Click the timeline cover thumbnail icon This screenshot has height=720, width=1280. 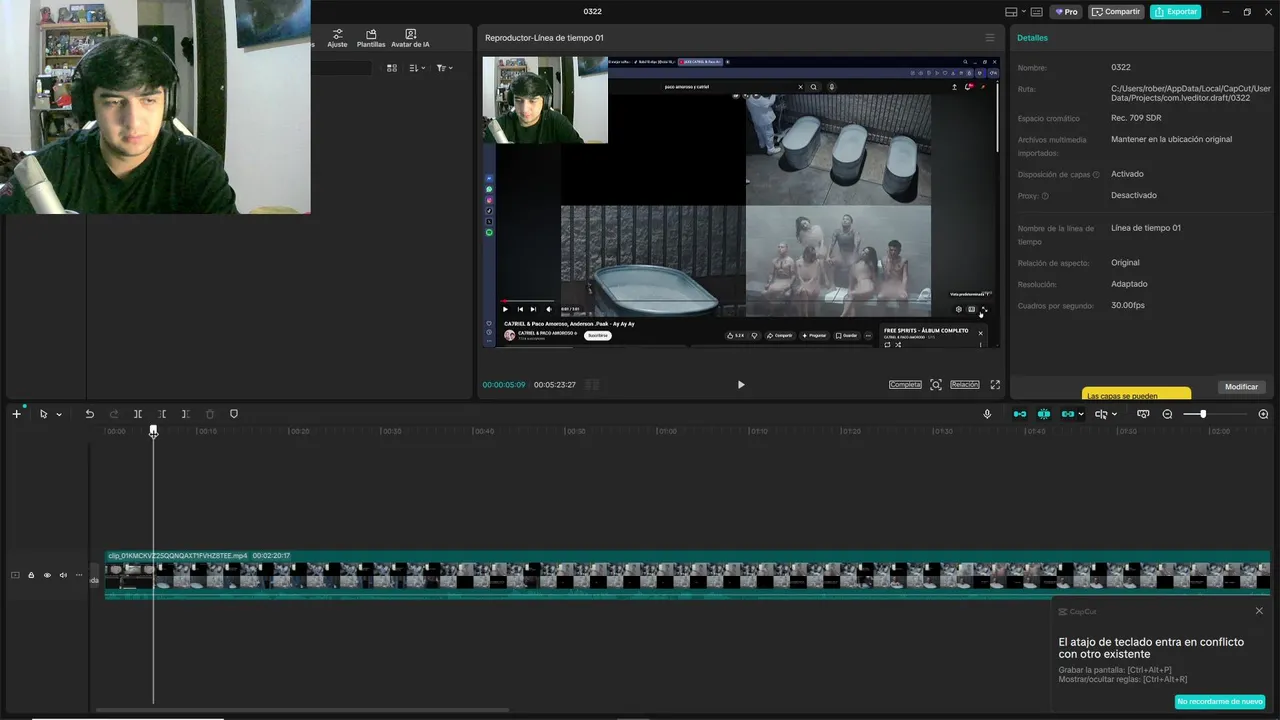1143,414
